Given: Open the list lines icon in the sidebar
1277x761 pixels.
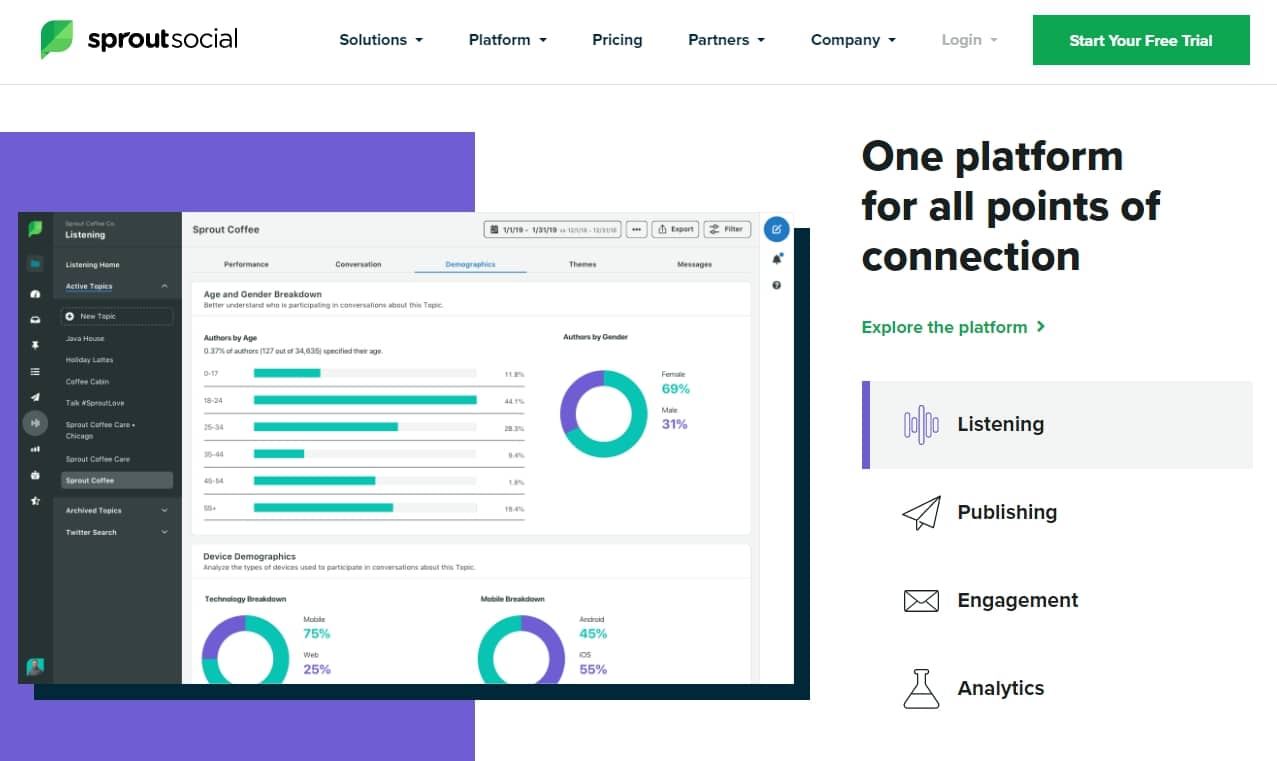Looking at the screenshot, I should pyautogui.click(x=35, y=372).
